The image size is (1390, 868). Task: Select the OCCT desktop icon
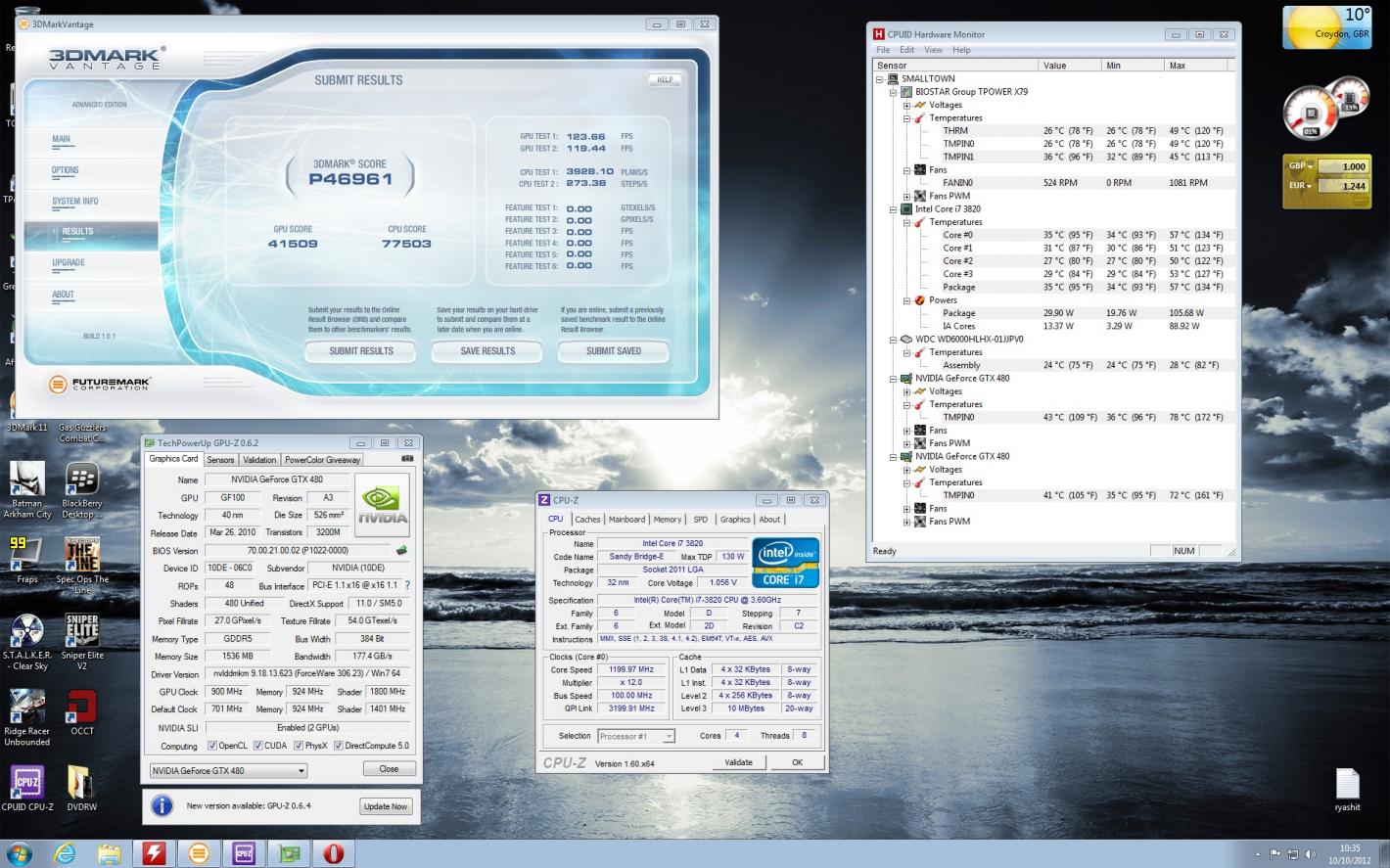81,713
